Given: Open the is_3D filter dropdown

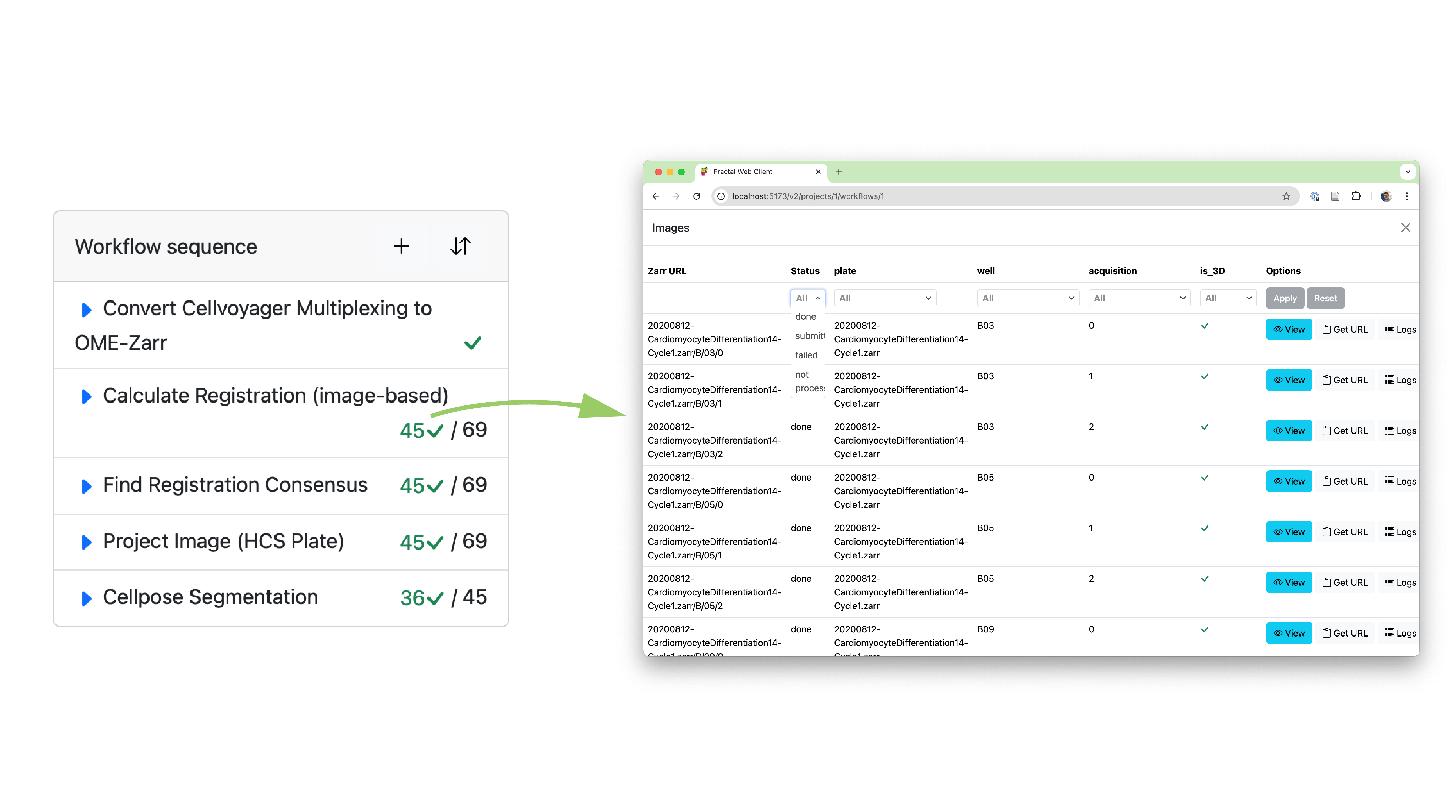Looking at the screenshot, I should tap(1228, 298).
